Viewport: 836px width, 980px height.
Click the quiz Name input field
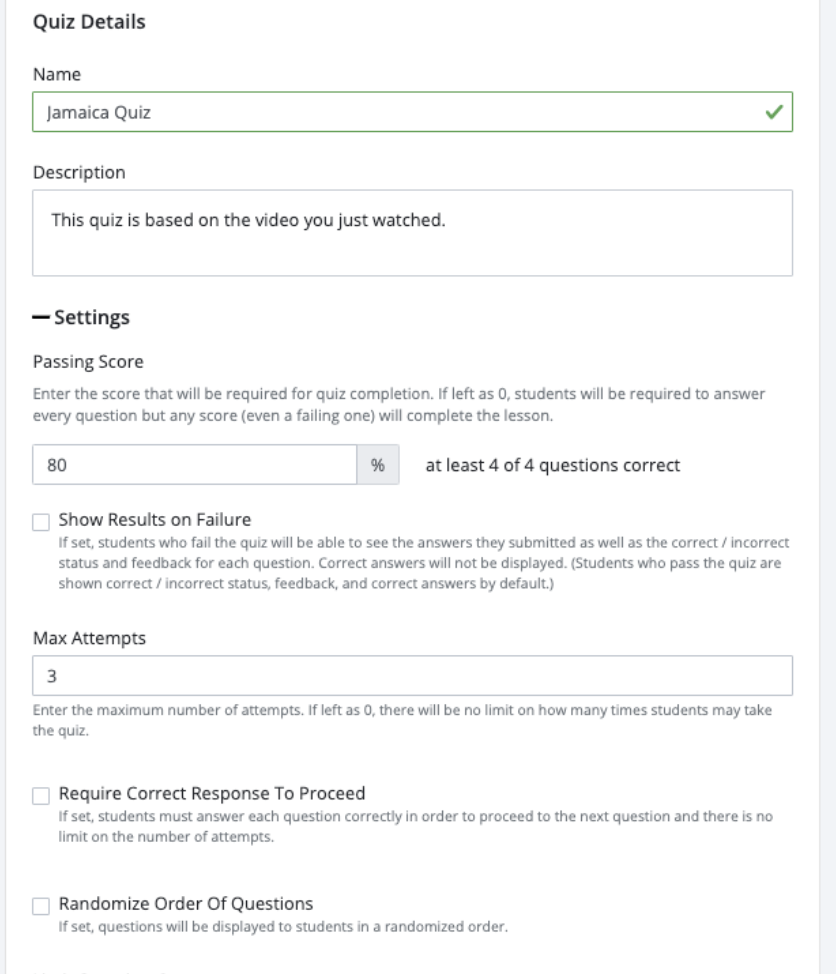(x=412, y=112)
